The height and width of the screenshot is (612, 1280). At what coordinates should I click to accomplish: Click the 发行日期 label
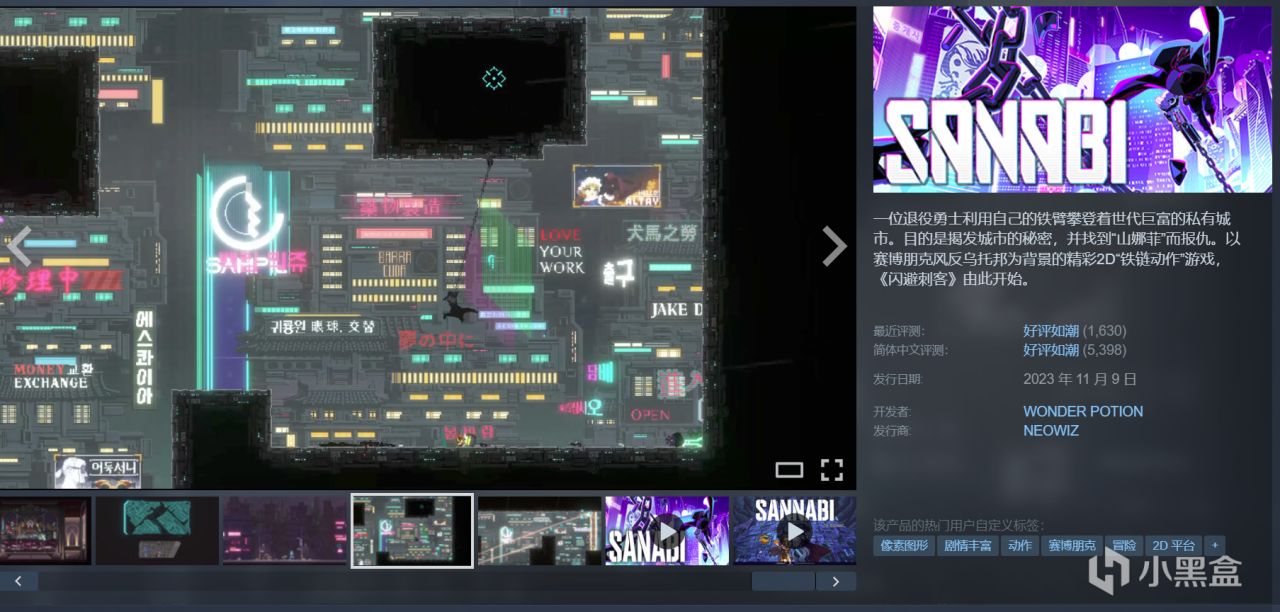point(898,380)
